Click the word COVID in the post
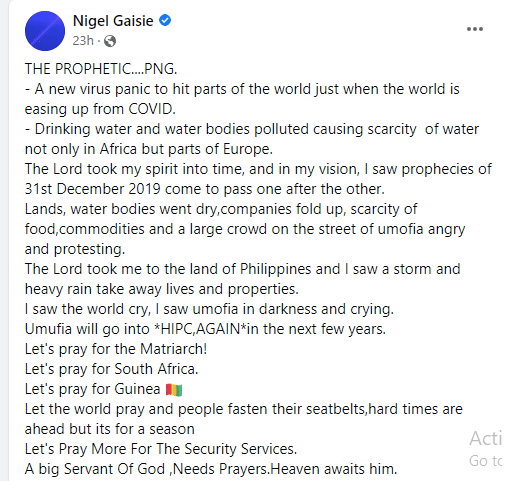 point(152,109)
